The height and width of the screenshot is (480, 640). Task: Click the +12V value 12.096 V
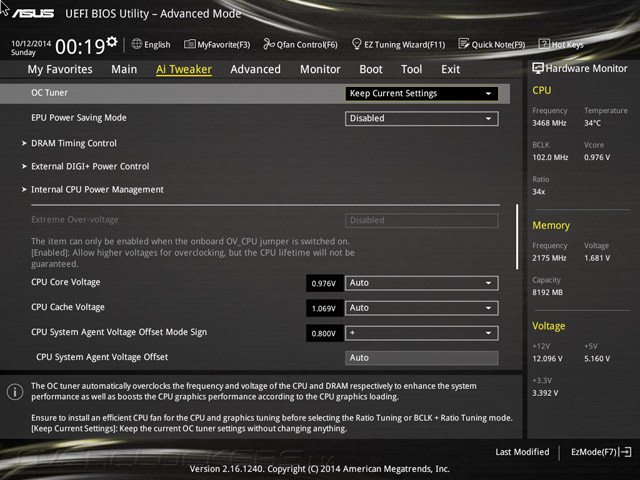click(x=547, y=358)
